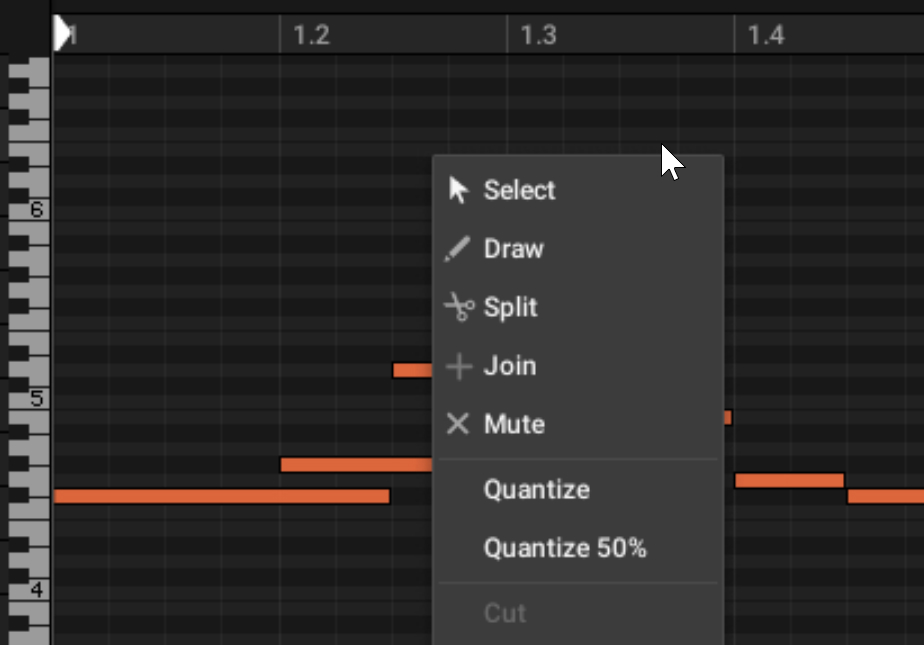This screenshot has height=645, width=924.
Task: Select the Select entry in the context menu
Action: point(520,190)
